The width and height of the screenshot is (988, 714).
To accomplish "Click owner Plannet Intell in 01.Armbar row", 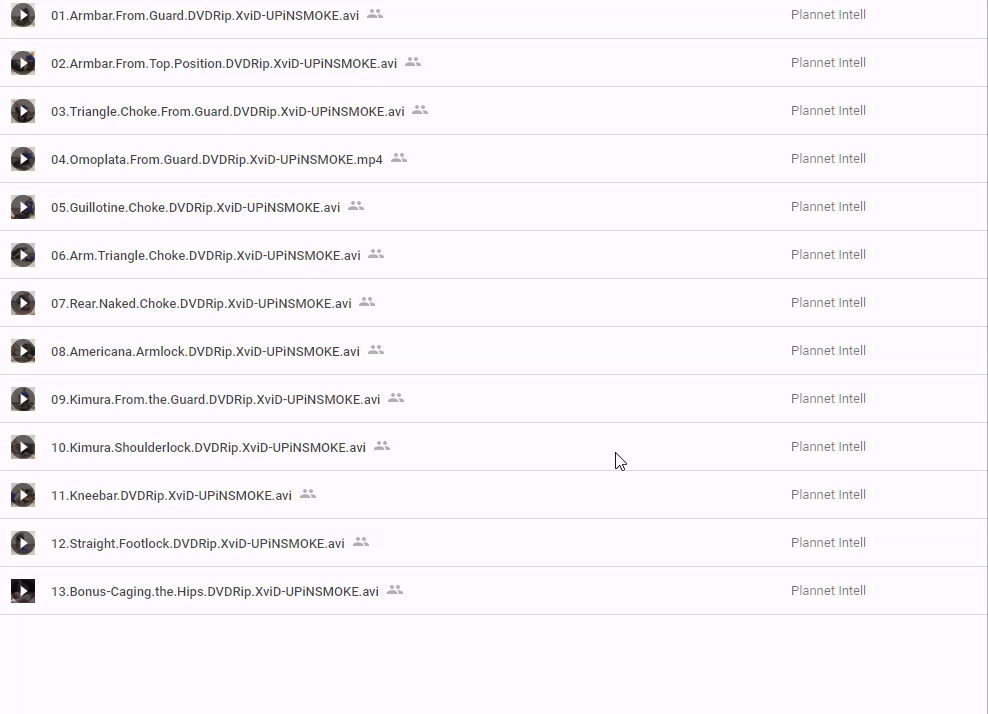I will pos(828,15).
